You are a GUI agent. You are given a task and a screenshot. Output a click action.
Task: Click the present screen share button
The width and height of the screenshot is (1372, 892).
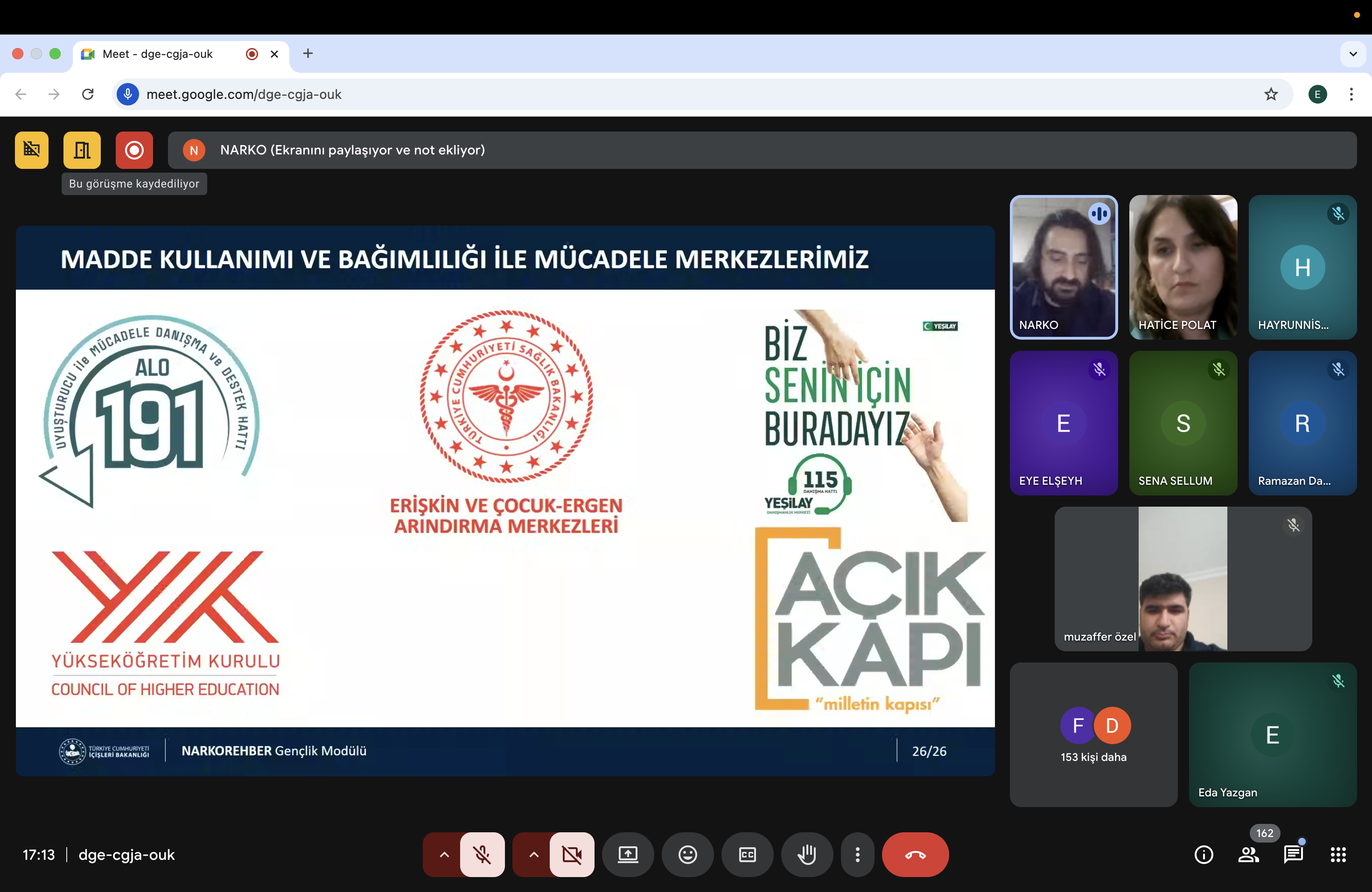click(x=628, y=855)
